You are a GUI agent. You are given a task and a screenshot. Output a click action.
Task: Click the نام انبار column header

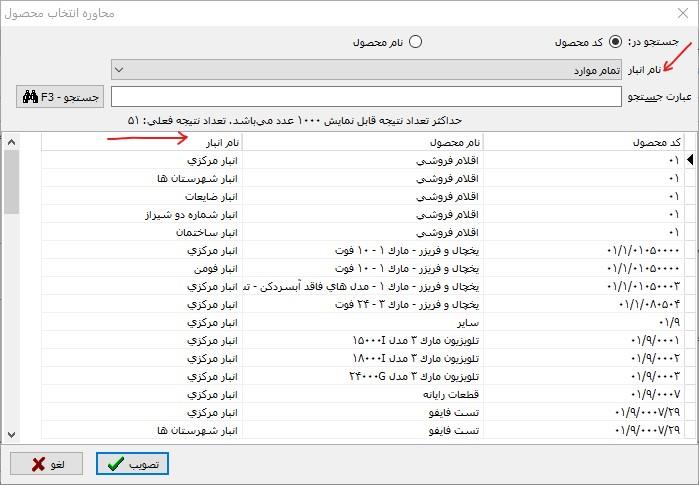click(x=140, y=143)
